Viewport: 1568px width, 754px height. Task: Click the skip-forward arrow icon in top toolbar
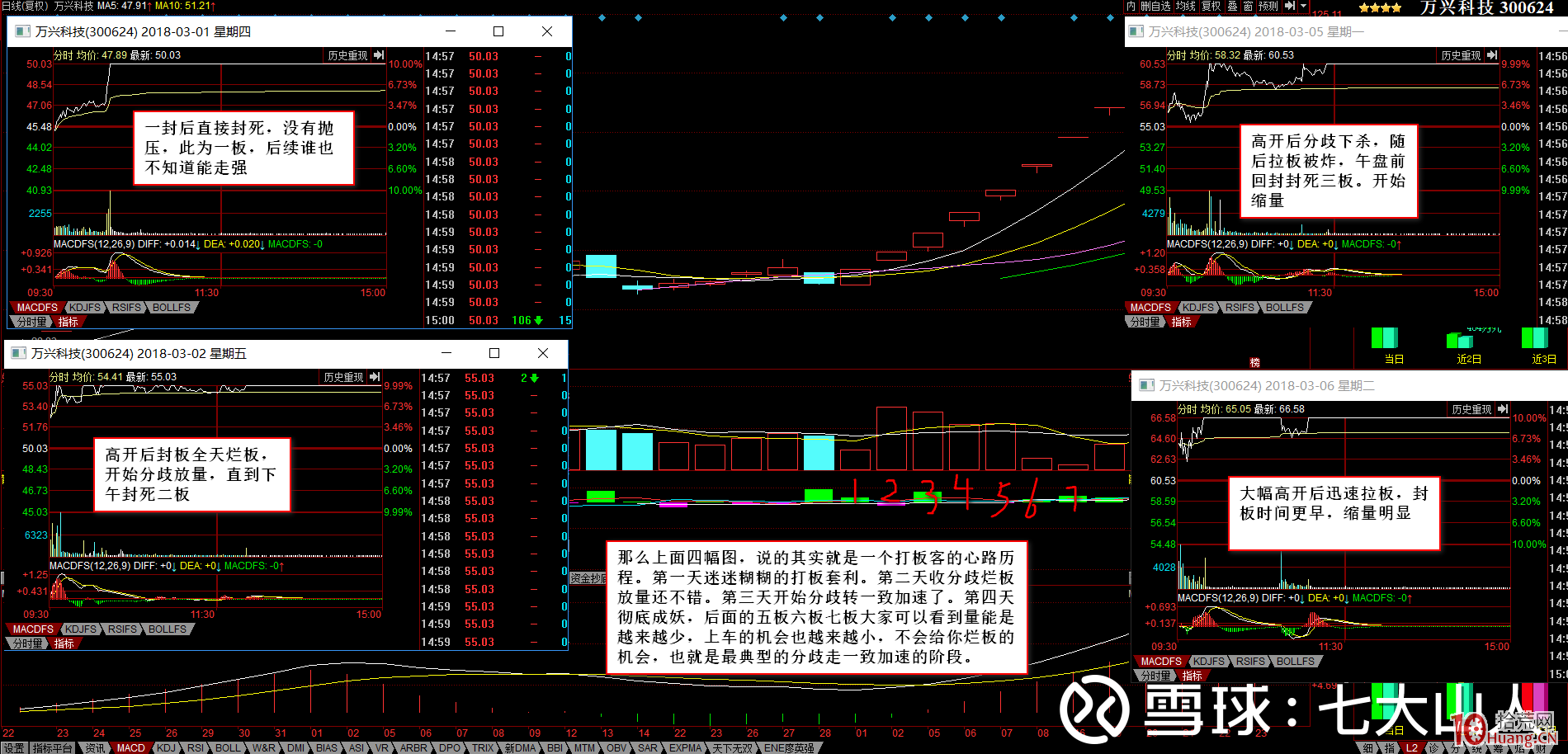1290,6
